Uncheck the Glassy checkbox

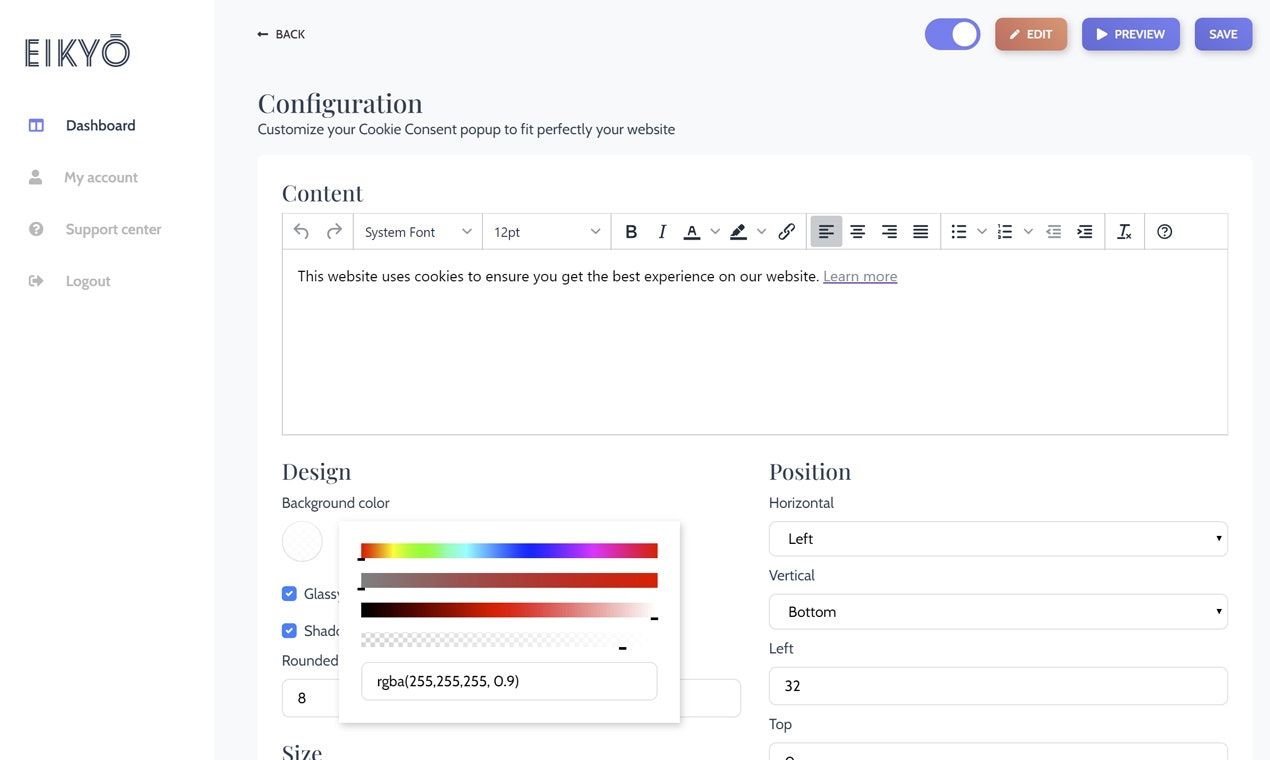tap(289, 594)
